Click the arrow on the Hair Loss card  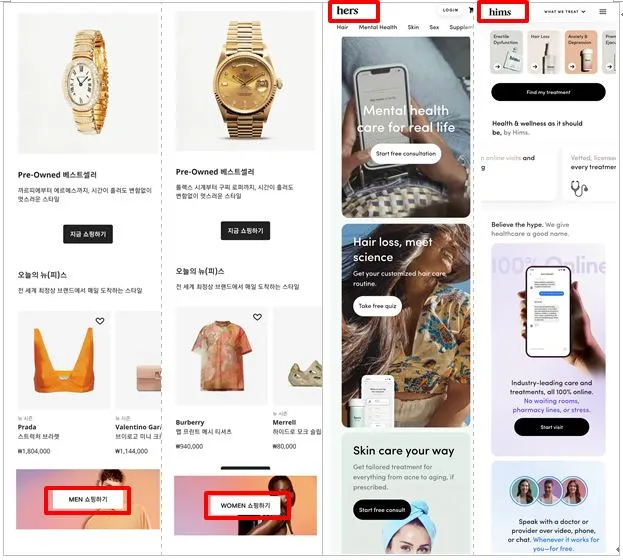click(x=535, y=67)
